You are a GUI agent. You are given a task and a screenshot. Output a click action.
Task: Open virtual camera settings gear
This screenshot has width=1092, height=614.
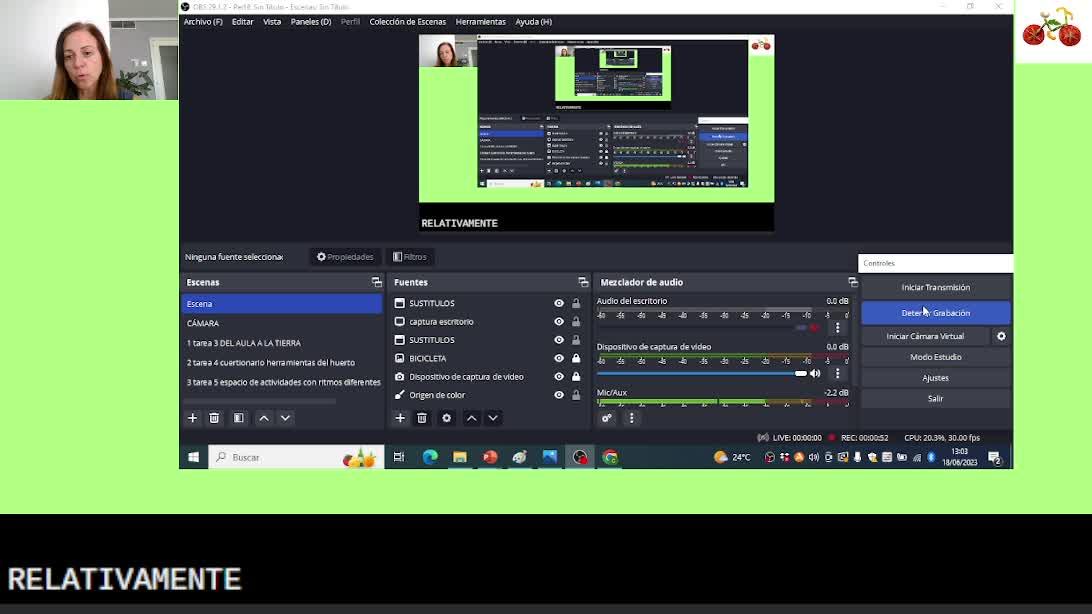[1001, 336]
